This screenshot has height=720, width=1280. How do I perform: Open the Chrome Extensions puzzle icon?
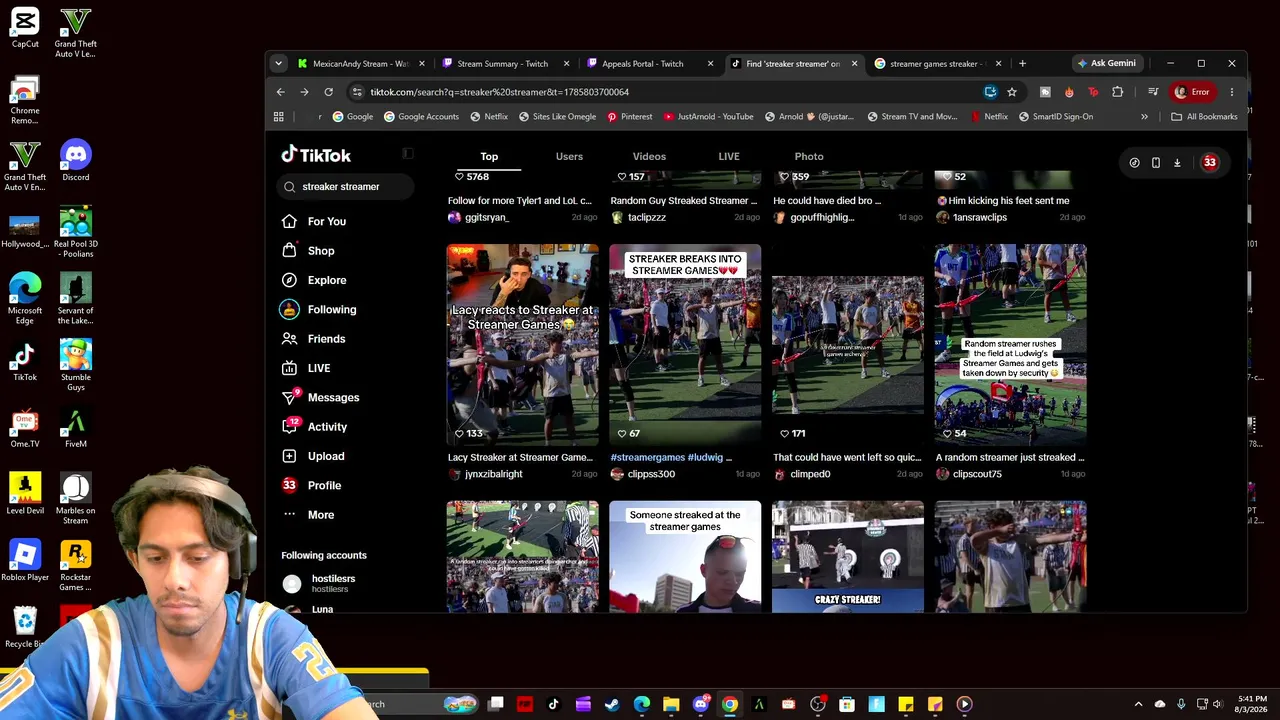coord(1118,92)
